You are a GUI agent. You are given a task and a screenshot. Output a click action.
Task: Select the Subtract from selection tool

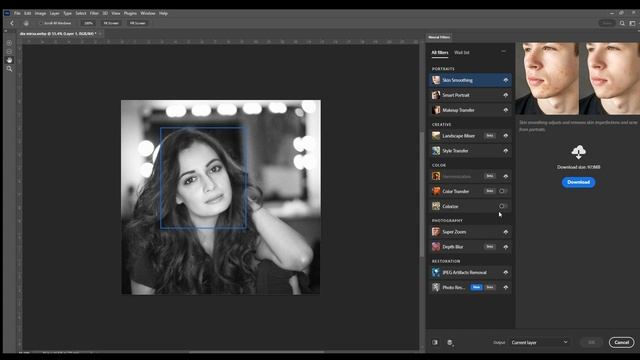pos(9,51)
